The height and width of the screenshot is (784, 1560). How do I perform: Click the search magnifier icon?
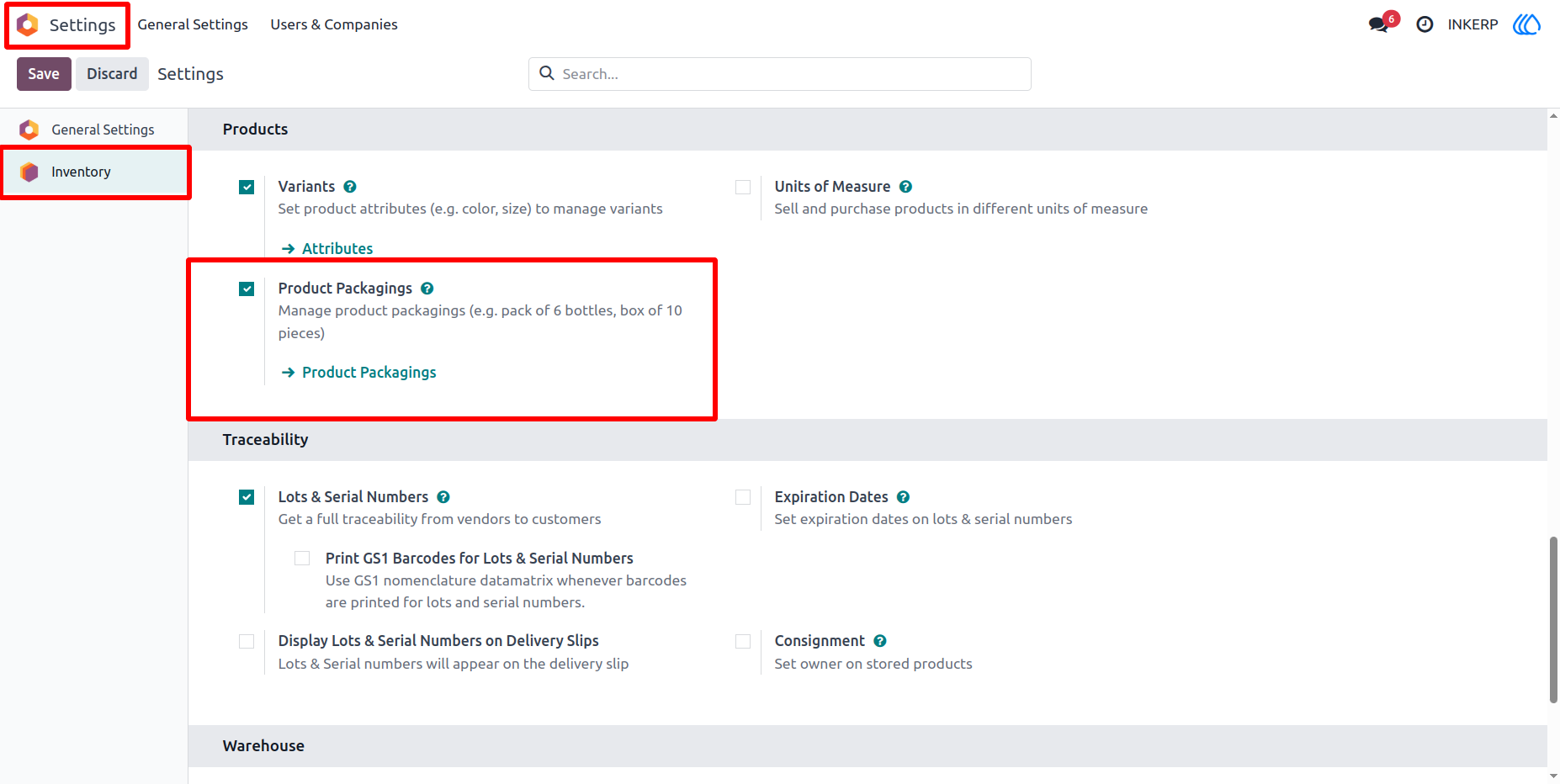[547, 73]
